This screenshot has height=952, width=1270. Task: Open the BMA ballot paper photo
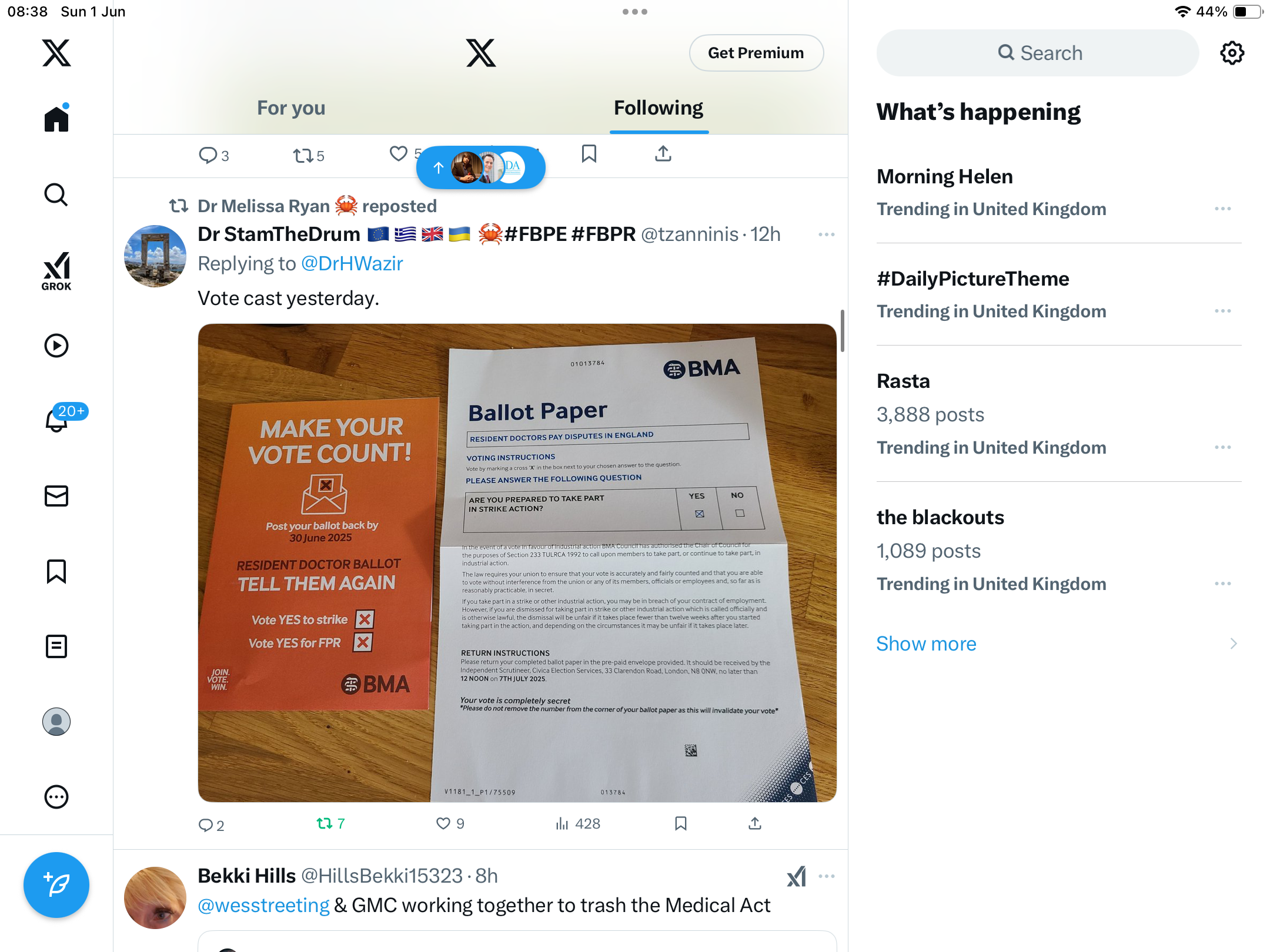(x=517, y=562)
